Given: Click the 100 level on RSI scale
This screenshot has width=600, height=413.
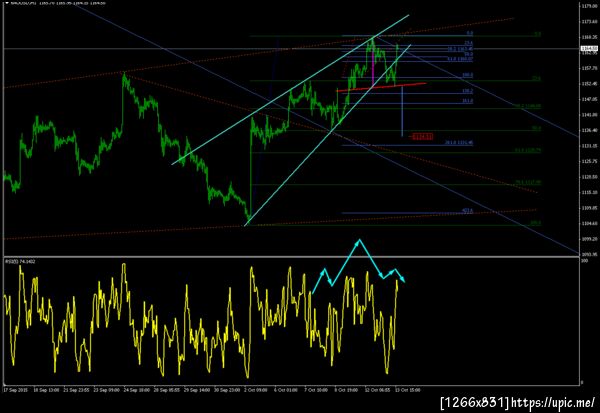Looking at the screenshot, I should coord(584,261).
